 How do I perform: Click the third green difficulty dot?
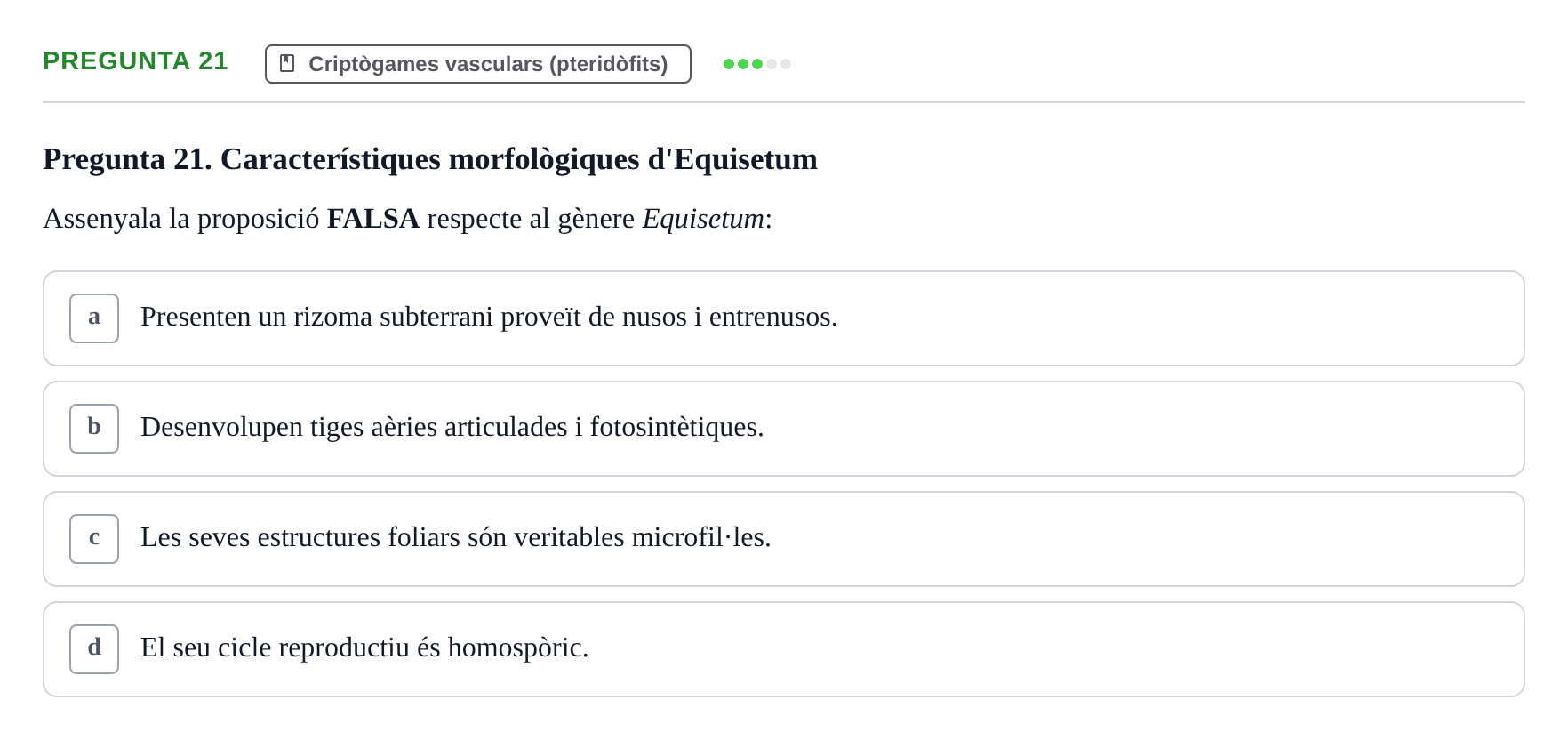click(757, 64)
